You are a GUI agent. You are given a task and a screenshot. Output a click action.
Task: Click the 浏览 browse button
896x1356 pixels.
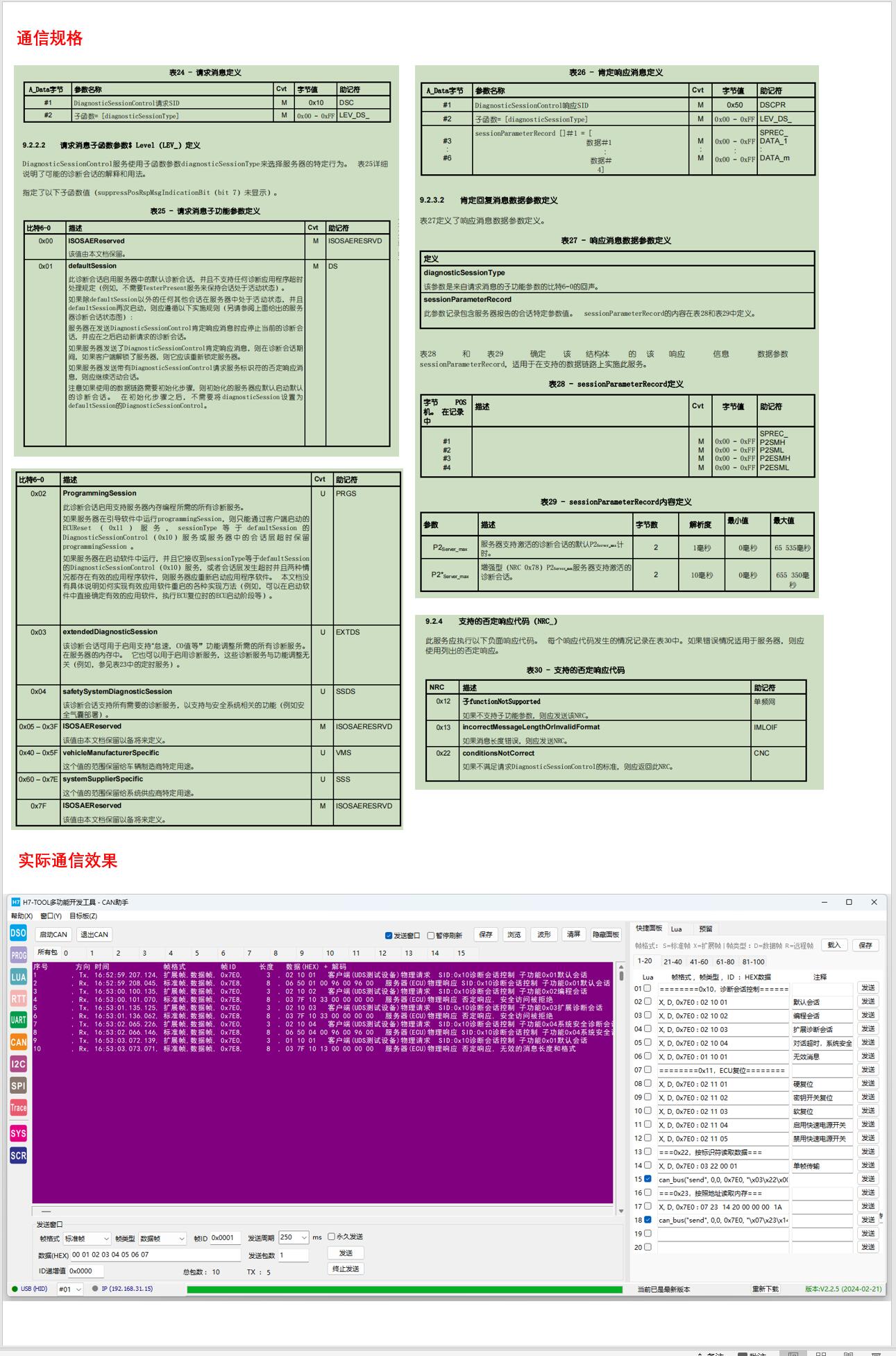pyautogui.click(x=514, y=935)
